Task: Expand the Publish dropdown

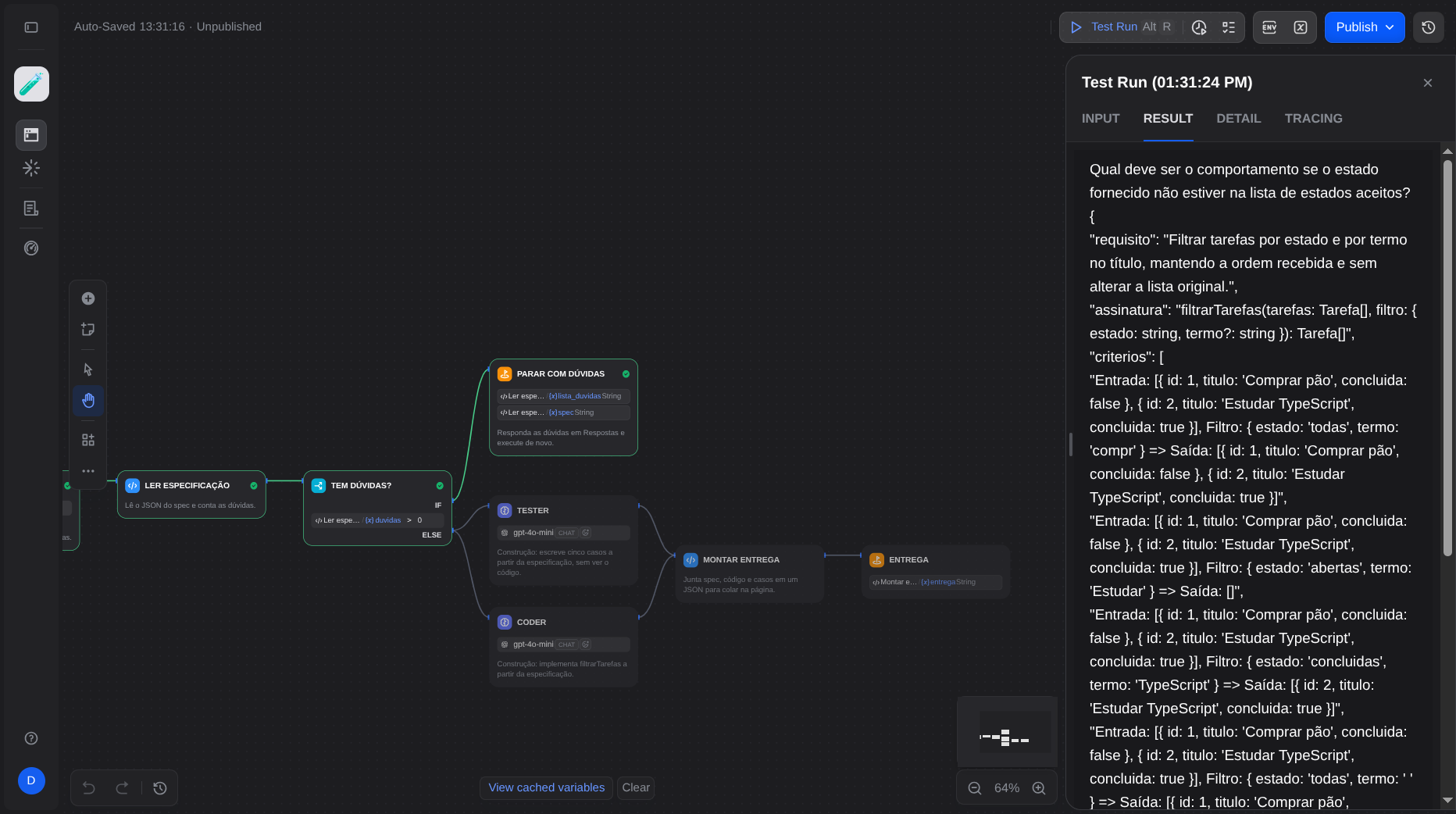Action: pyautogui.click(x=1365, y=27)
